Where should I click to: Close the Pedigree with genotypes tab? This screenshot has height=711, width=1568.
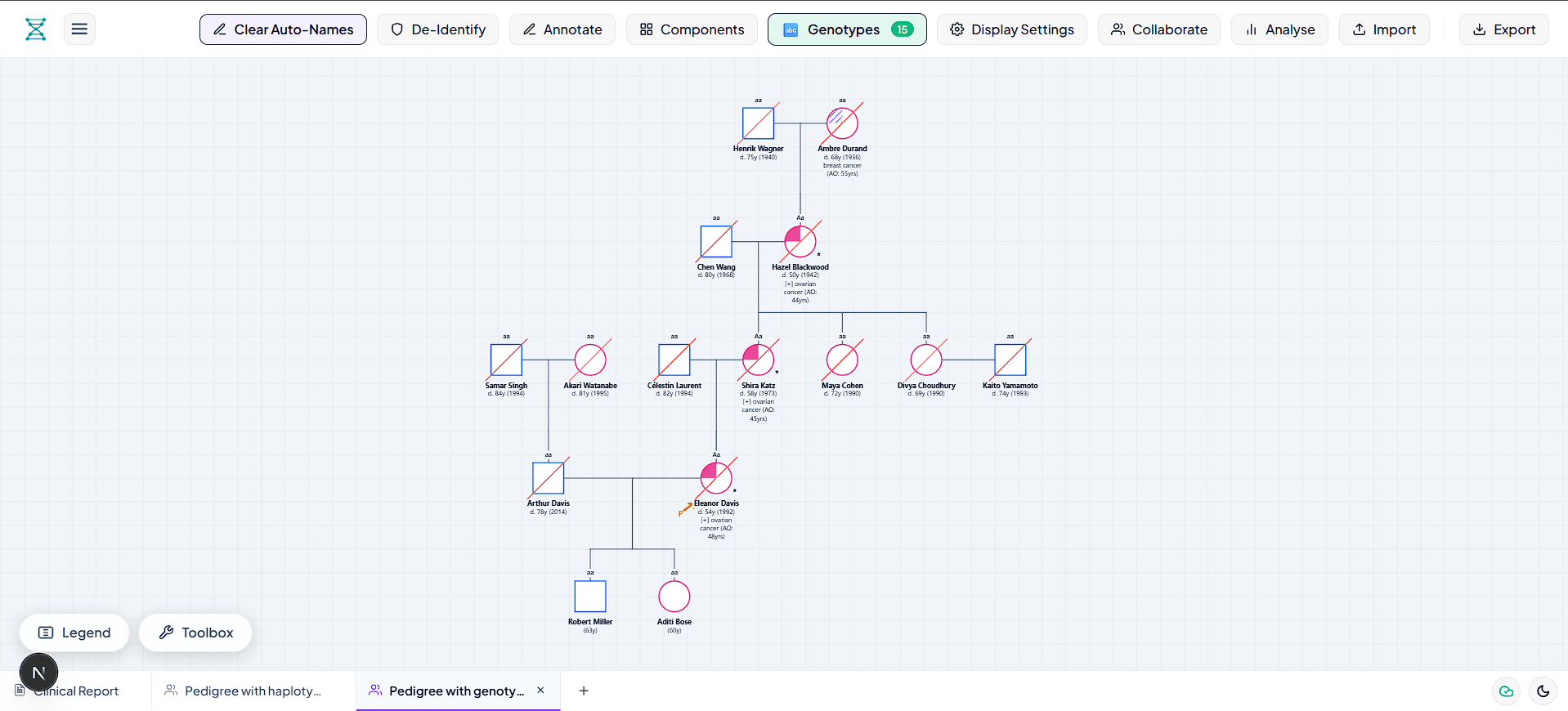540,691
